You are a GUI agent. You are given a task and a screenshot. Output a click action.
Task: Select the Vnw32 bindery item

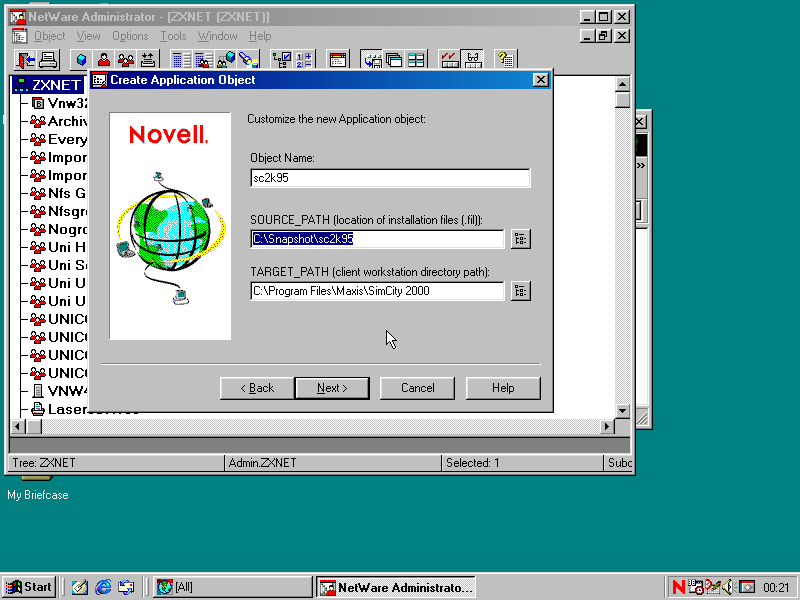tap(59, 103)
